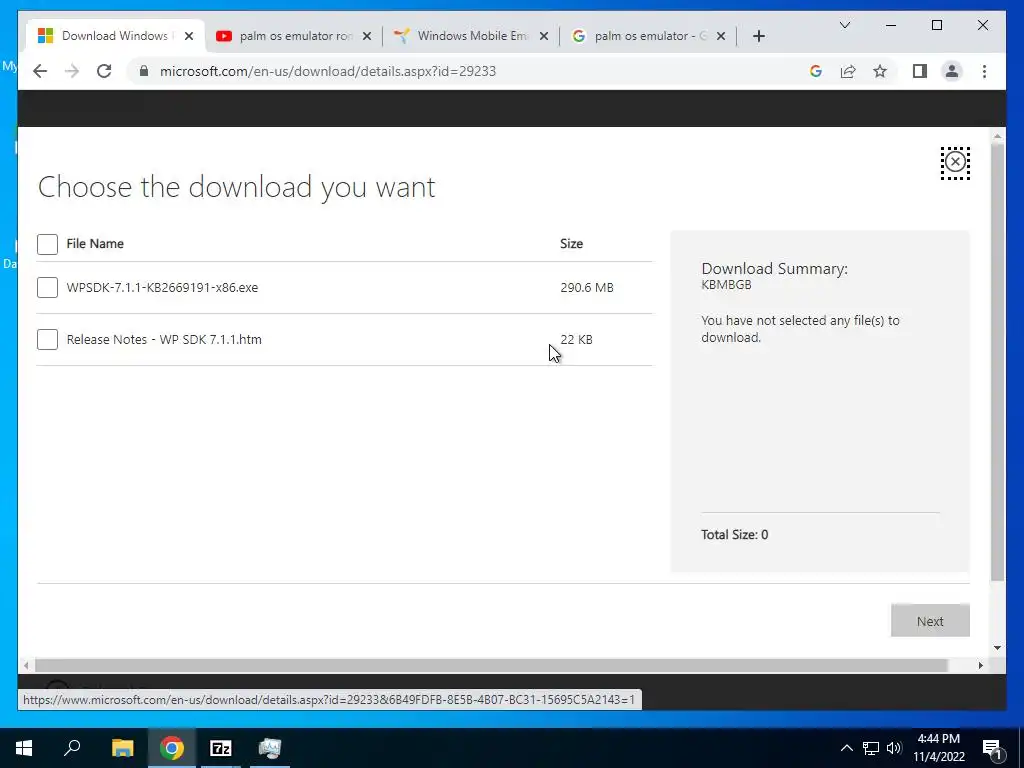Click the File Name column header

(x=95, y=244)
